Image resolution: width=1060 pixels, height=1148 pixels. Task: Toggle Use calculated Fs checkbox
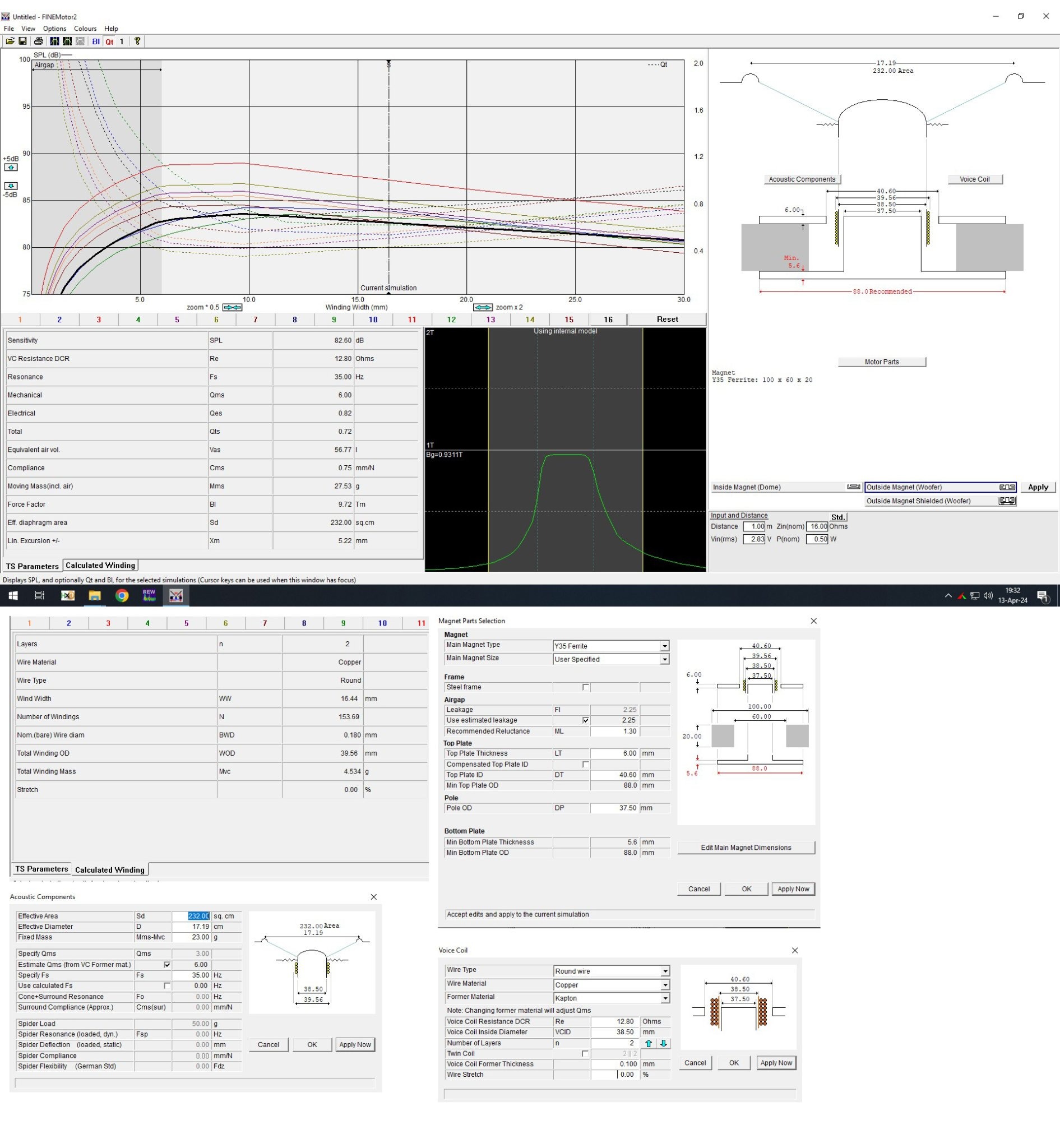[x=167, y=986]
